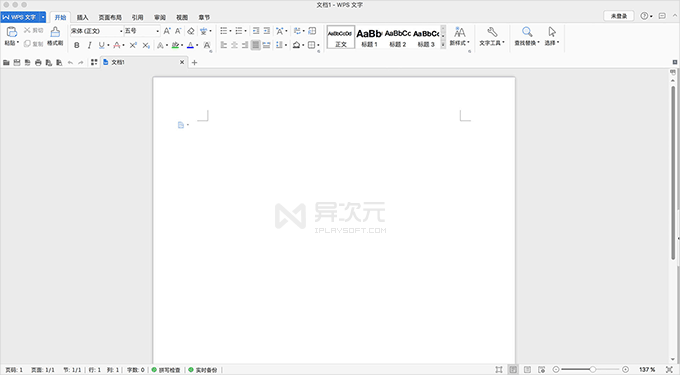This screenshot has height=375, width=680.
Task: Apply the blue font color
Action: point(190,45)
